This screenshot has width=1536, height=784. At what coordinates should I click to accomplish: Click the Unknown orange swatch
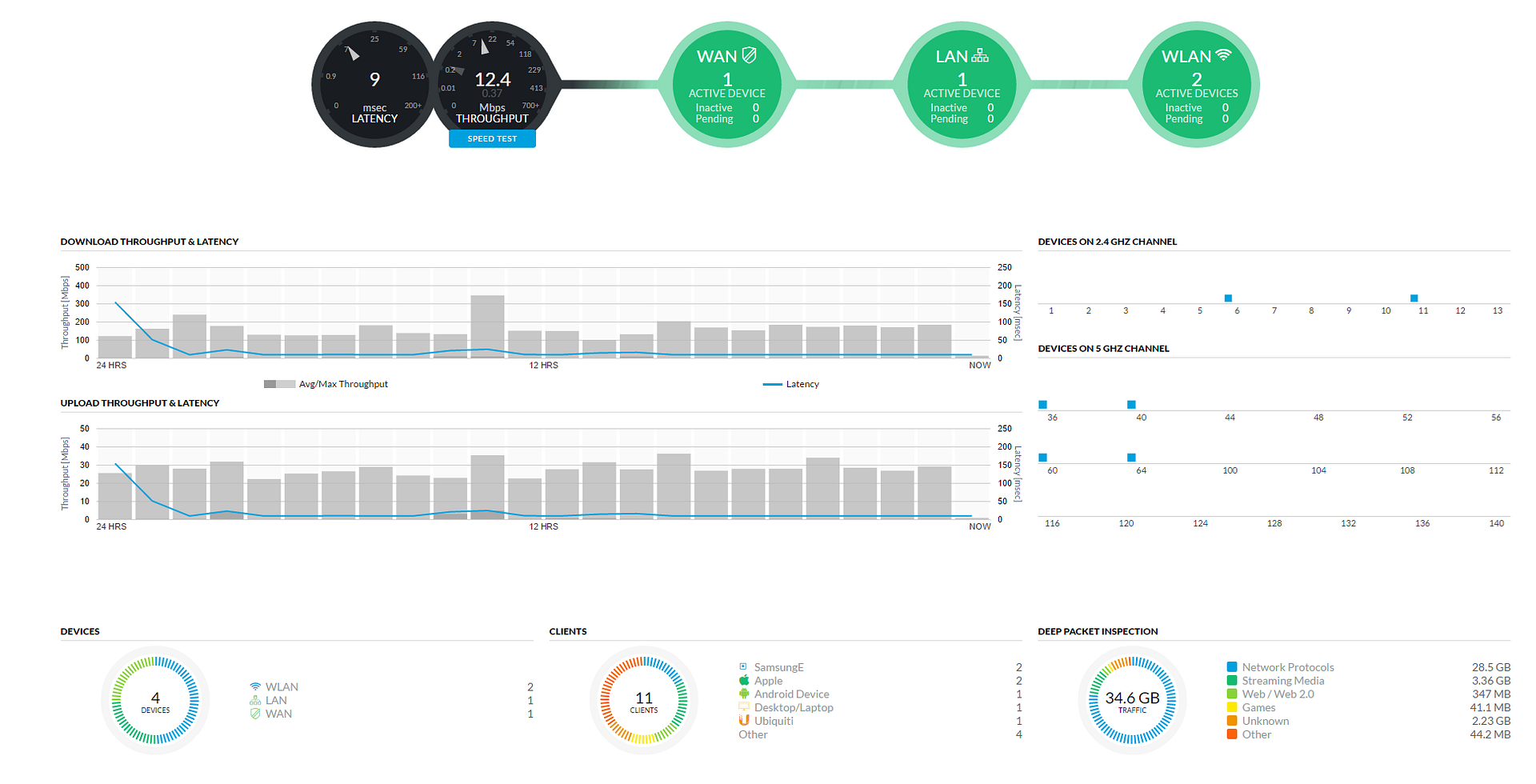[x=1232, y=721]
